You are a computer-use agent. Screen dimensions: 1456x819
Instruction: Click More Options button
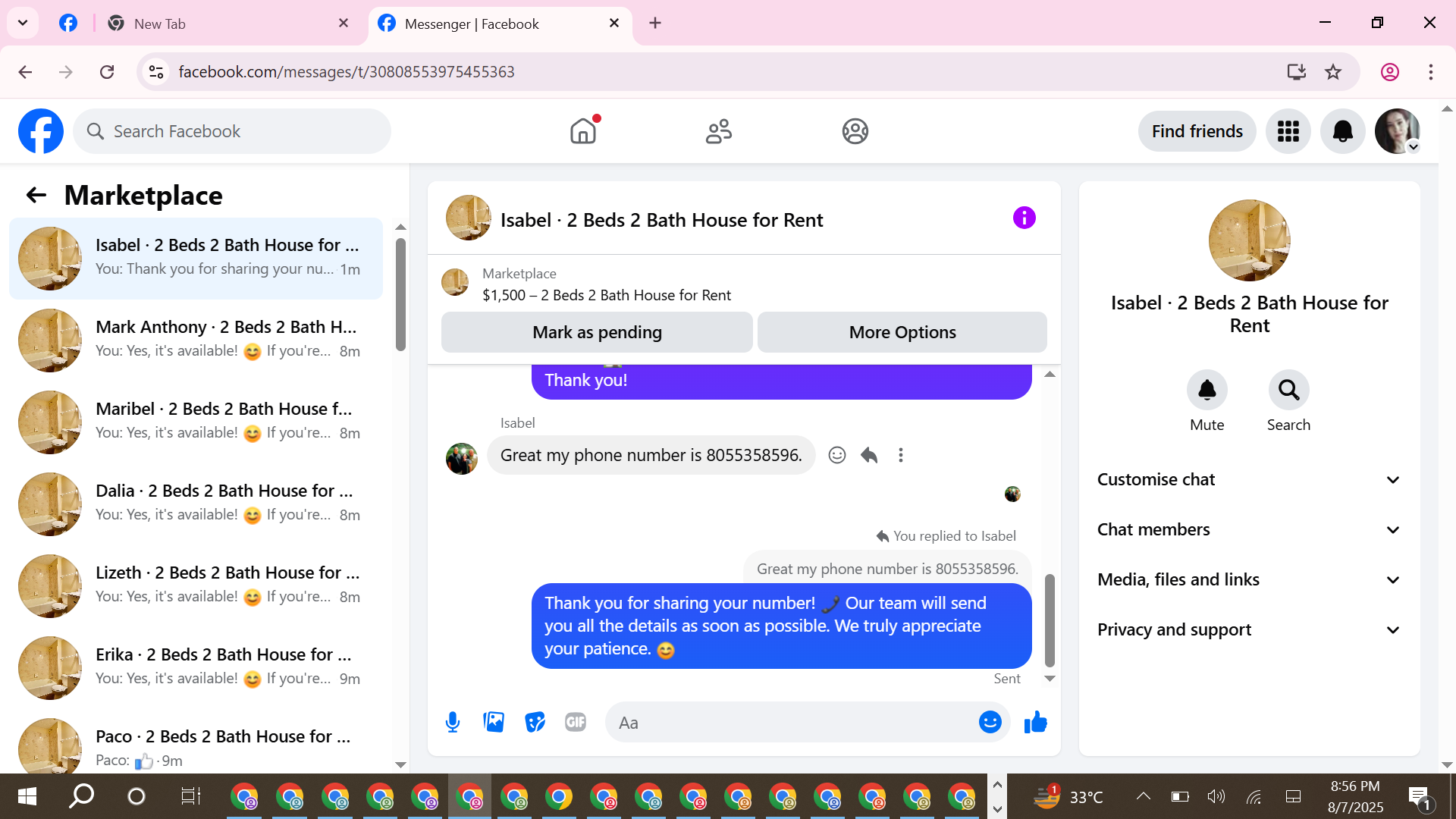pyautogui.click(x=902, y=332)
